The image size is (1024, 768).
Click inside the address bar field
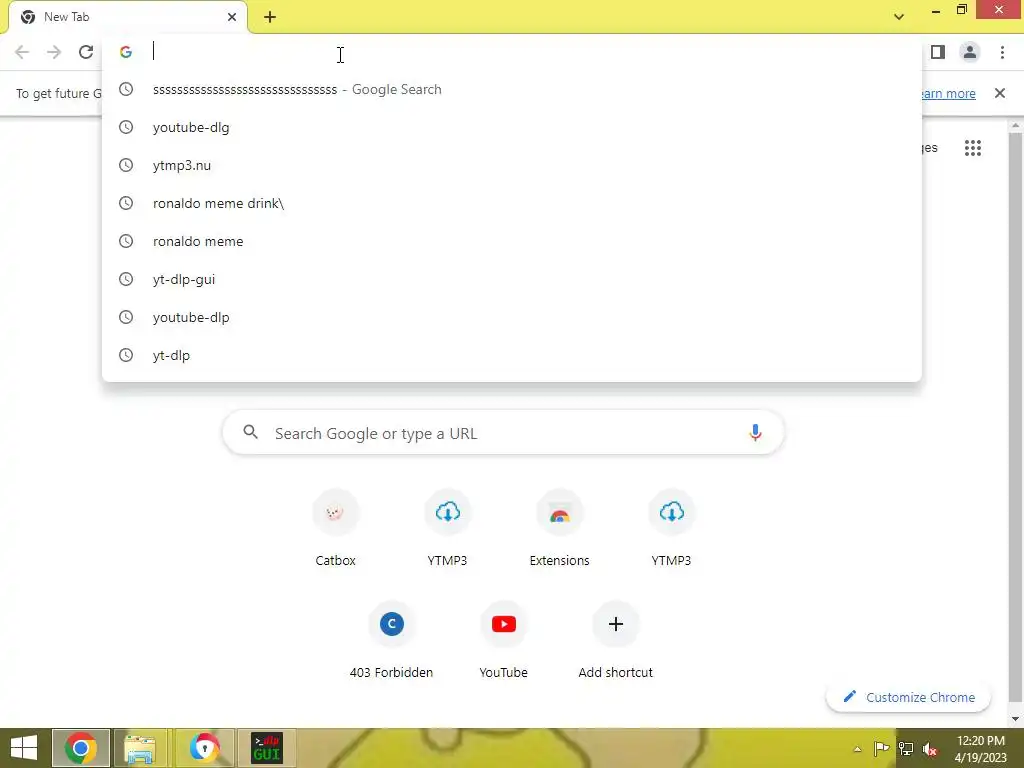click(x=512, y=52)
